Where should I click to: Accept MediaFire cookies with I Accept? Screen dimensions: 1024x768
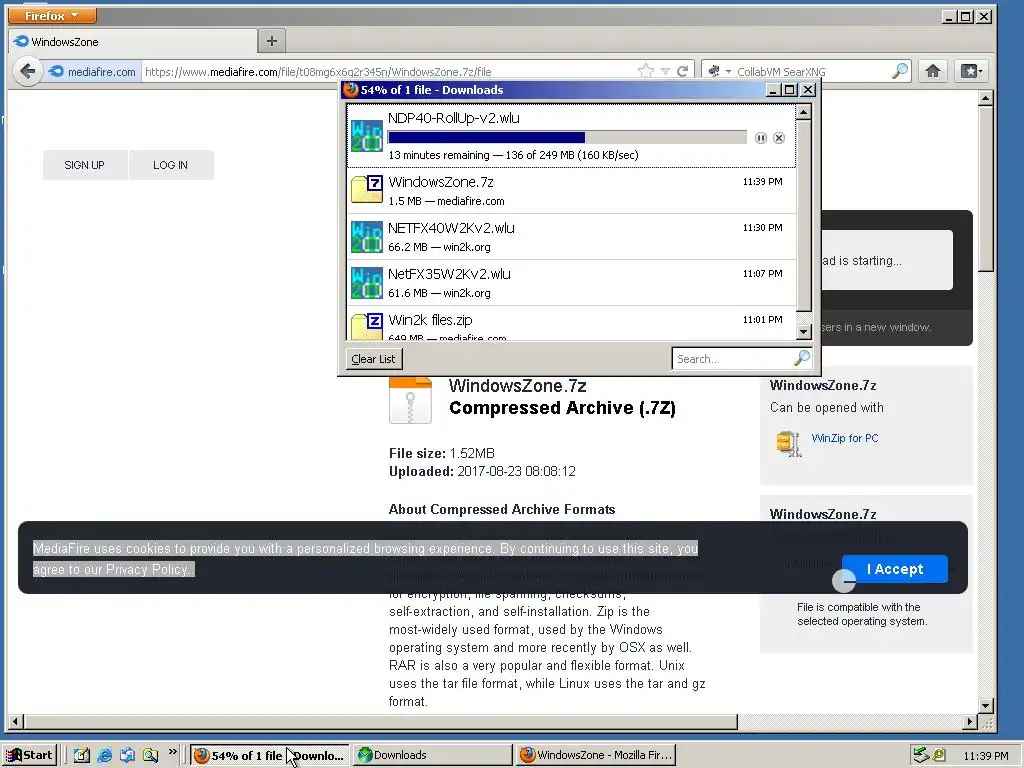coord(895,569)
